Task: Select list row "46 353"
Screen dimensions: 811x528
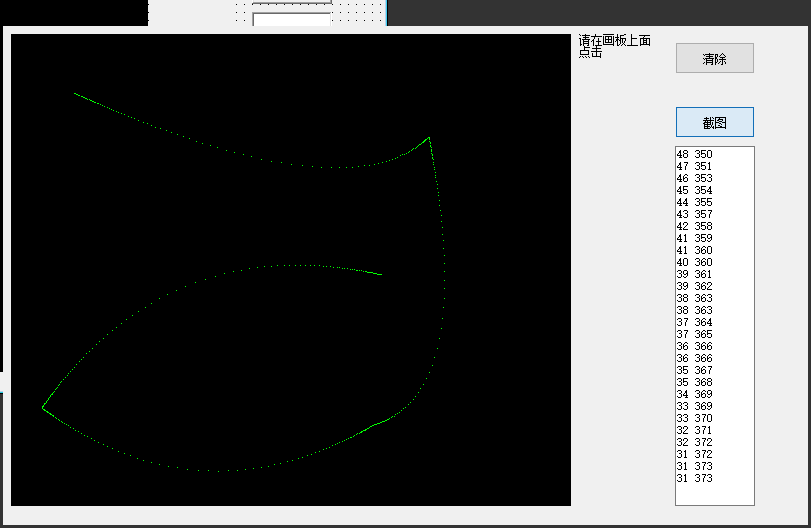Action: pyautogui.click(x=714, y=178)
